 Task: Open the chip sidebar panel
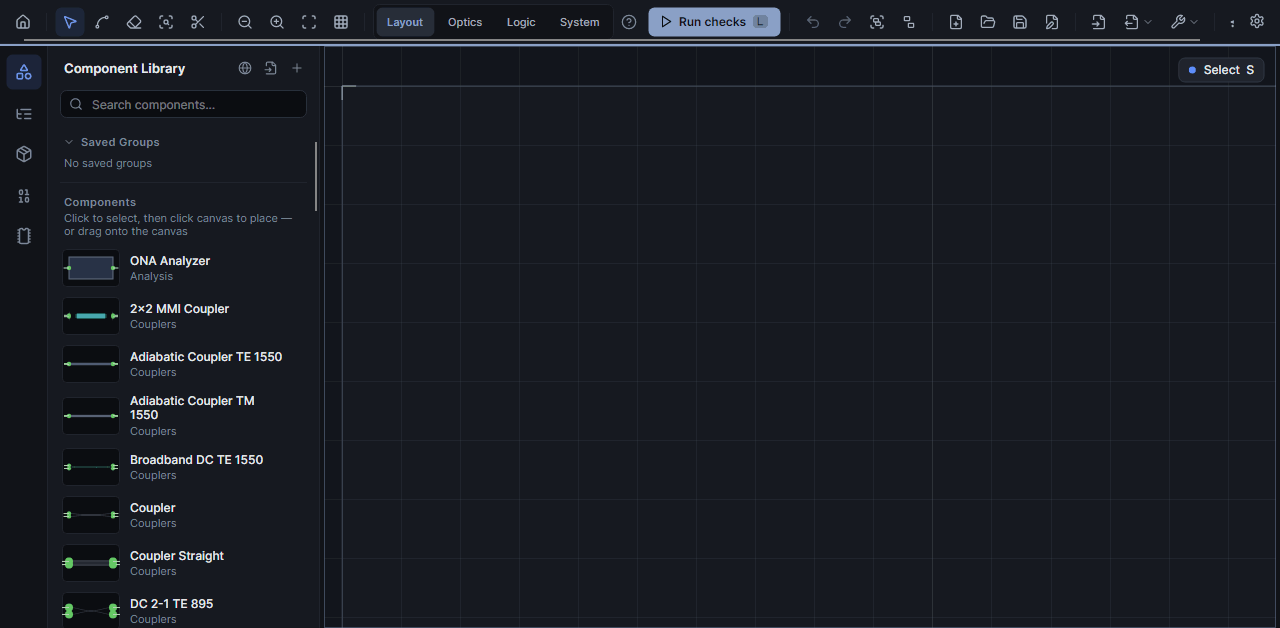point(24,236)
